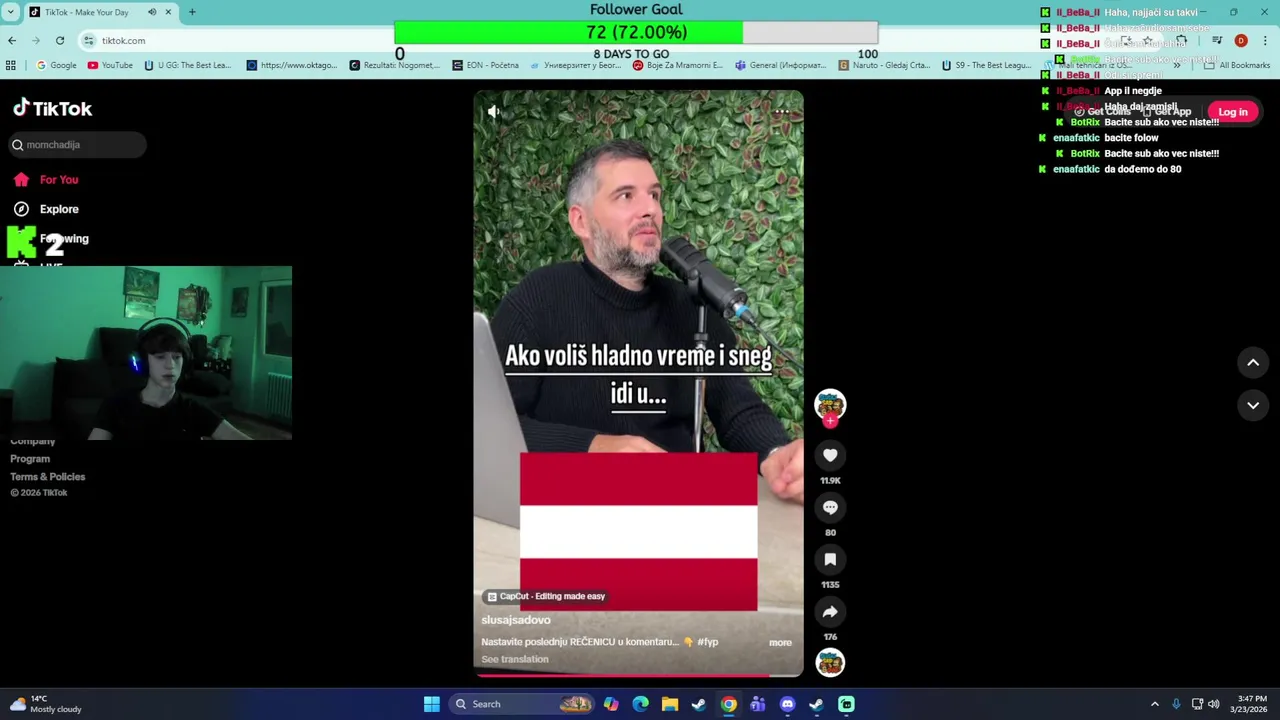
Task: Open the Chrome profile avatar
Action: tap(1241, 41)
